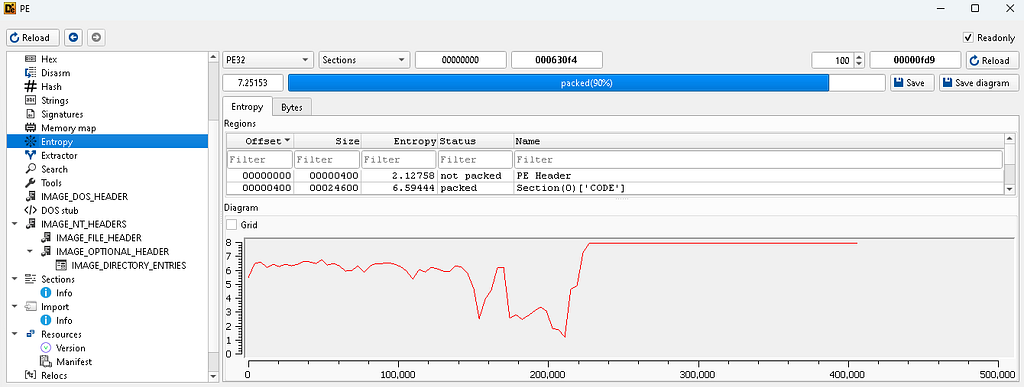
Task: Collapse the Sections tree node
Action: tap(14, 279)
